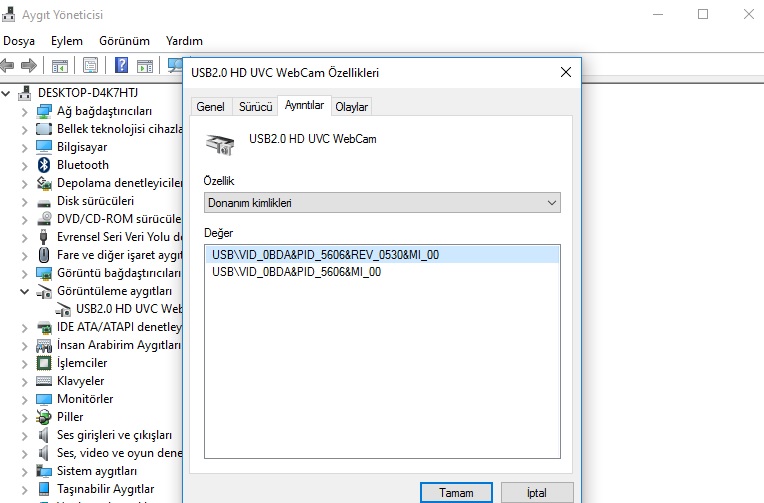The width and height of the screenshot is (764, 503).
Task: Switch to the Olaylar tab
Action: (x=351, y=107)
